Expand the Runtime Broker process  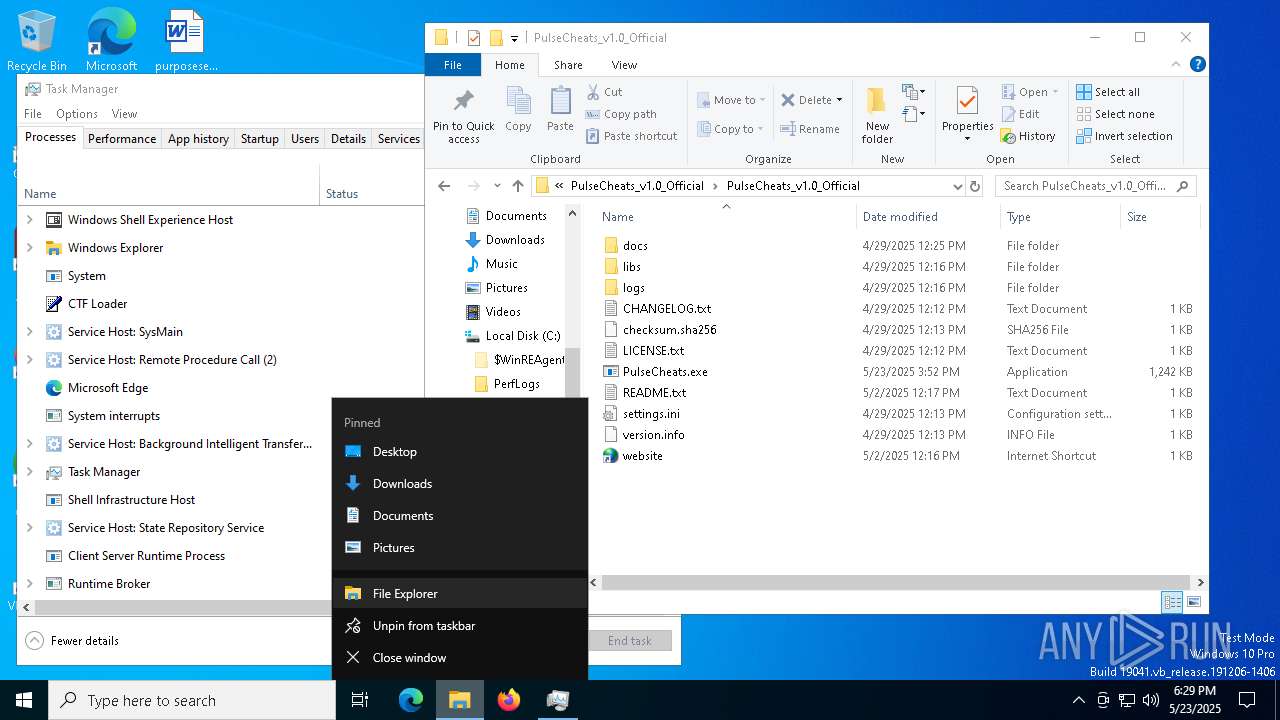pyautogui.click(x=29, y=584)
